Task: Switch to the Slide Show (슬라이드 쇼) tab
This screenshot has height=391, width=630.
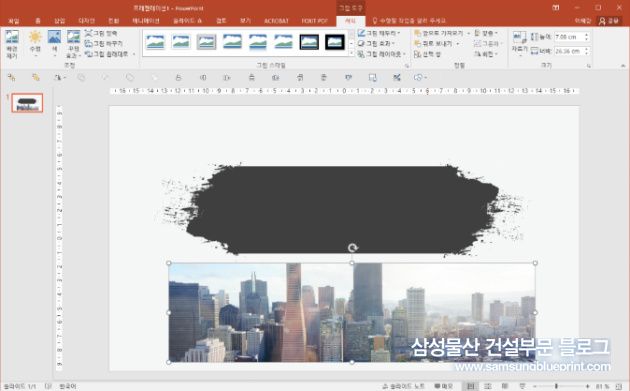Action: point(188,20)
